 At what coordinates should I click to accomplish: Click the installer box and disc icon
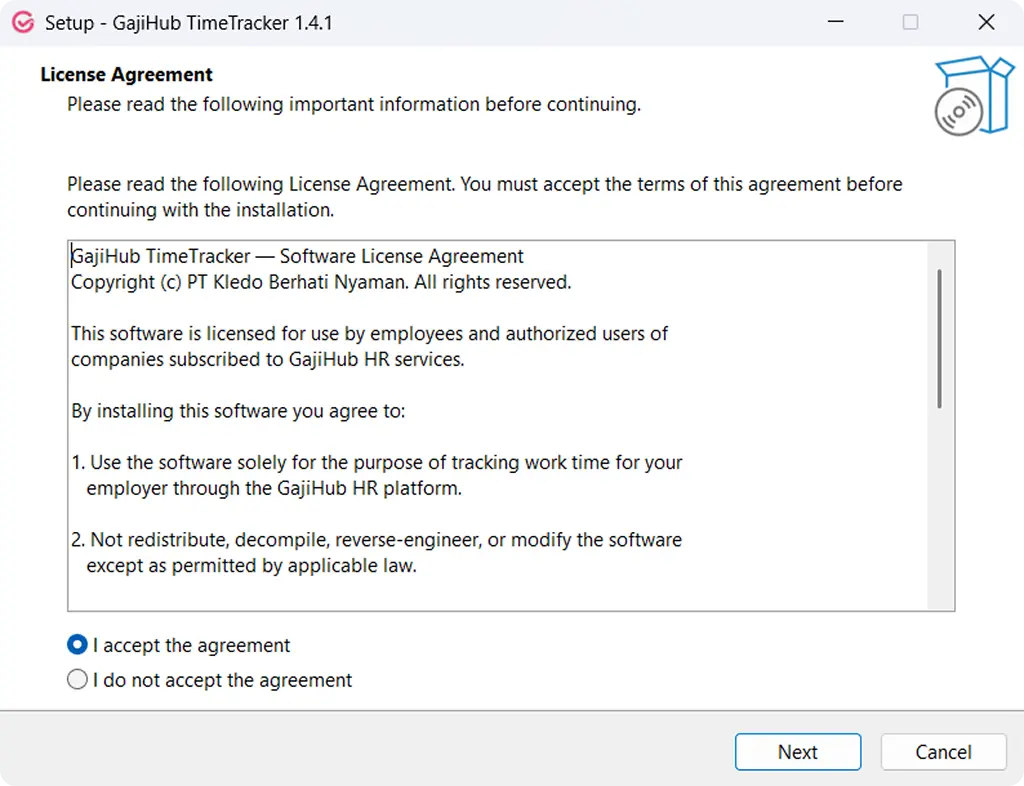pyautogui.click(x=974, y=95)
